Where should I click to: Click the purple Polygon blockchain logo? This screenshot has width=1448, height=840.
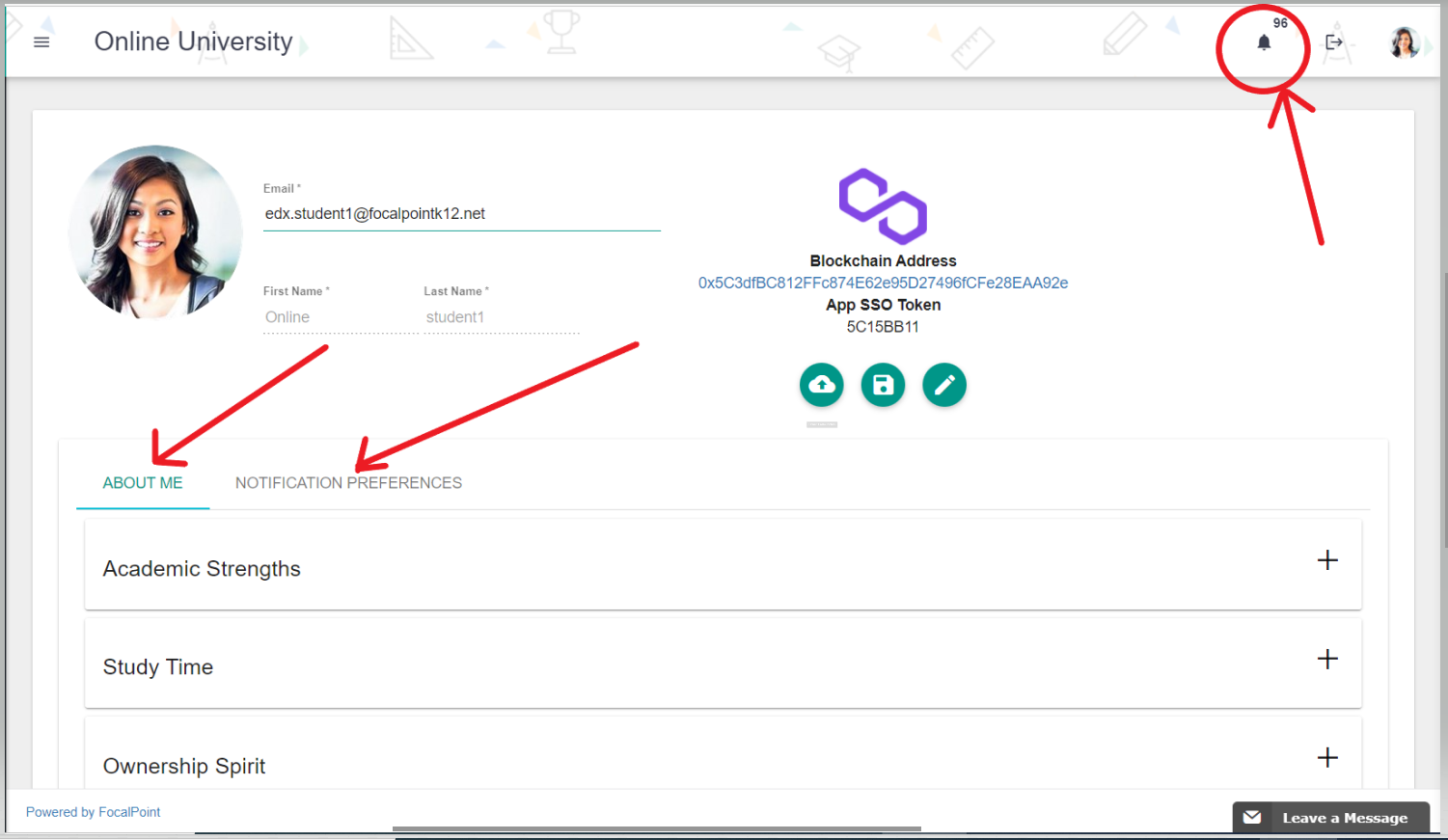pos(883,206)
